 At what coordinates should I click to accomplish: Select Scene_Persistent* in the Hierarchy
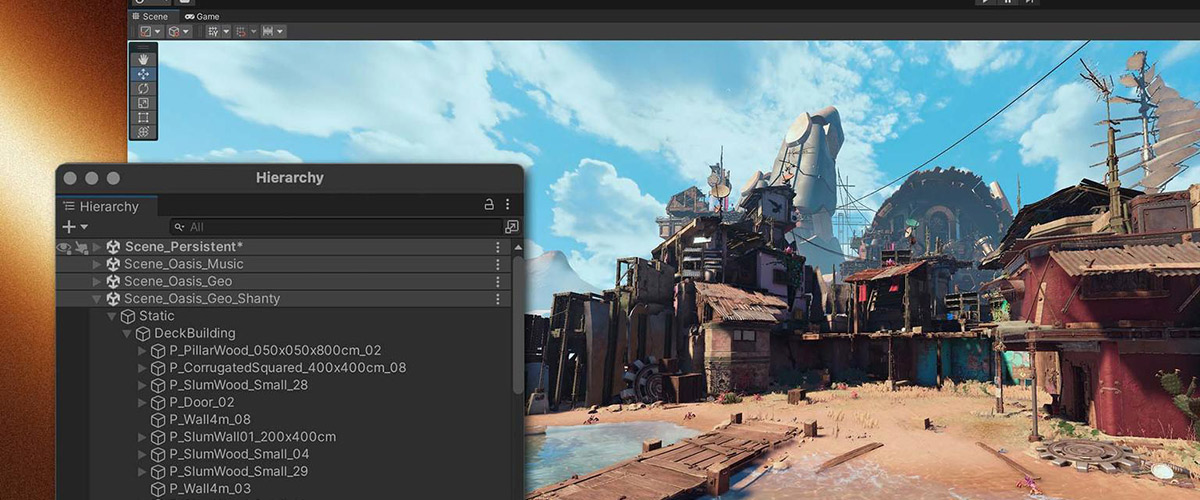pyautogui.click(x=184, y=247)
